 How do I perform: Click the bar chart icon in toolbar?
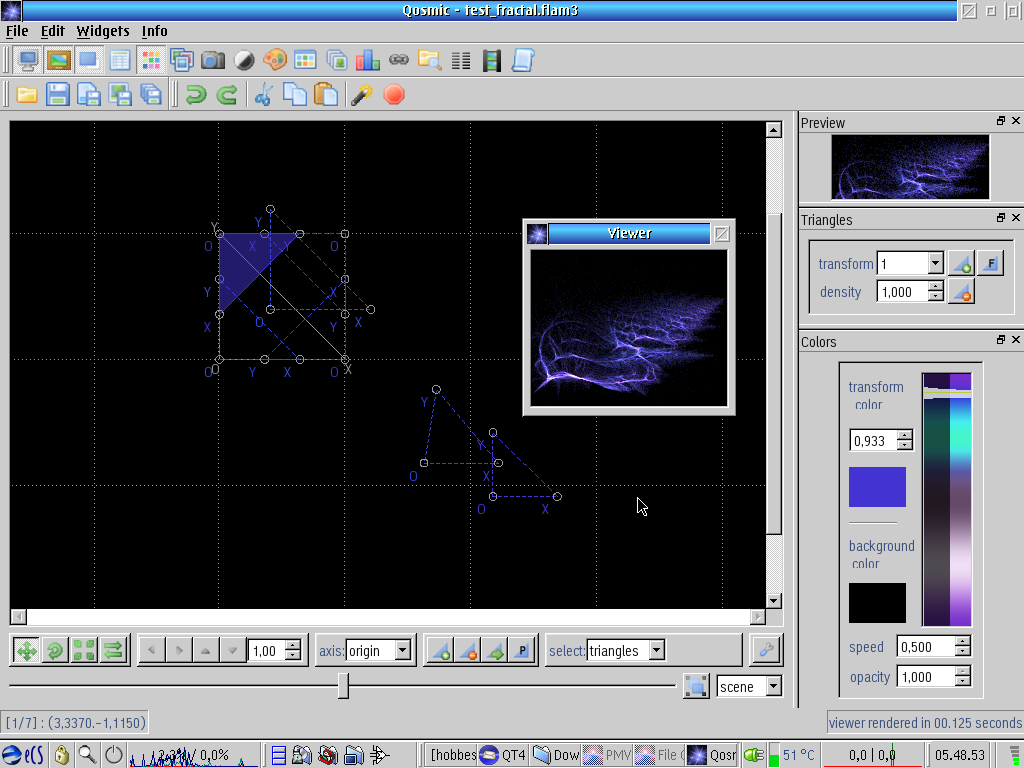[x=367, y=60]
